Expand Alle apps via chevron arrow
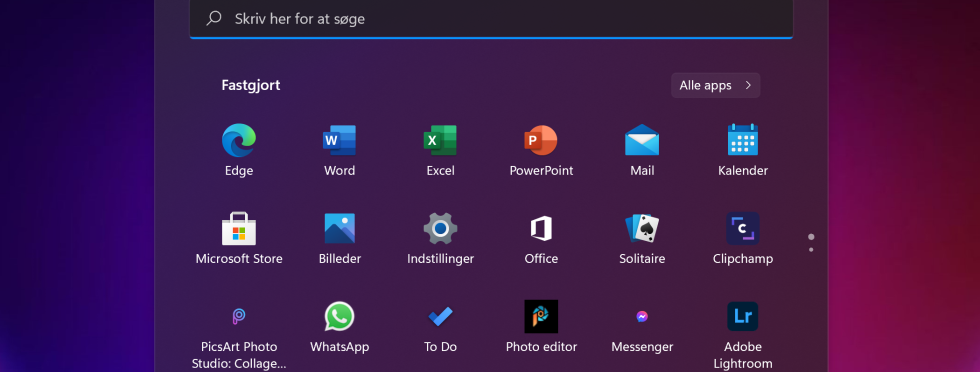 (x=748, y=86)
